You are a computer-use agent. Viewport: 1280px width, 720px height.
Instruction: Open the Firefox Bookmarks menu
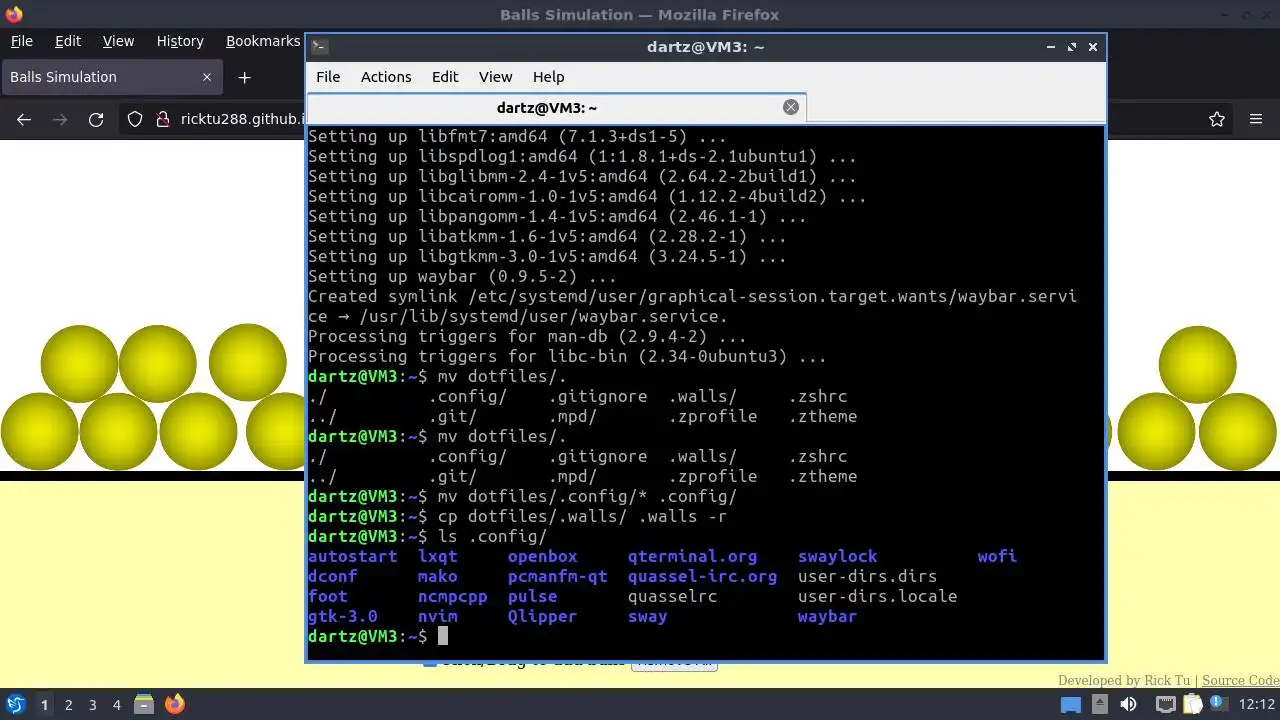262,41
